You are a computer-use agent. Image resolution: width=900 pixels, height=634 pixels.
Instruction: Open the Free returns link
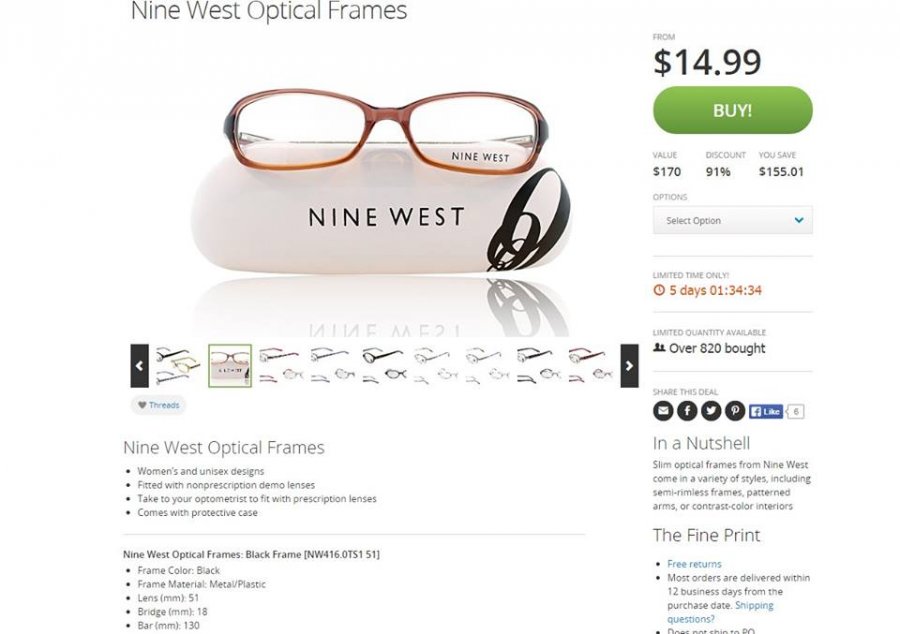pyautogui.click(x=694, y=564)
